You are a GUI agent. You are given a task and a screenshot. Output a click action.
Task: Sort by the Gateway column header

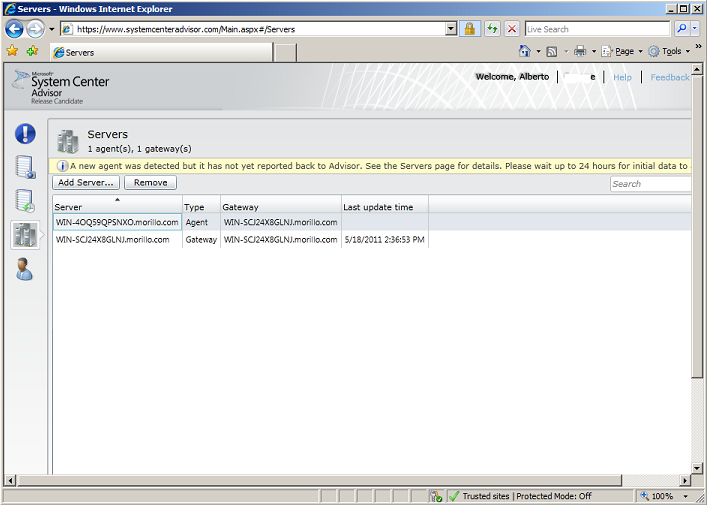280,204
